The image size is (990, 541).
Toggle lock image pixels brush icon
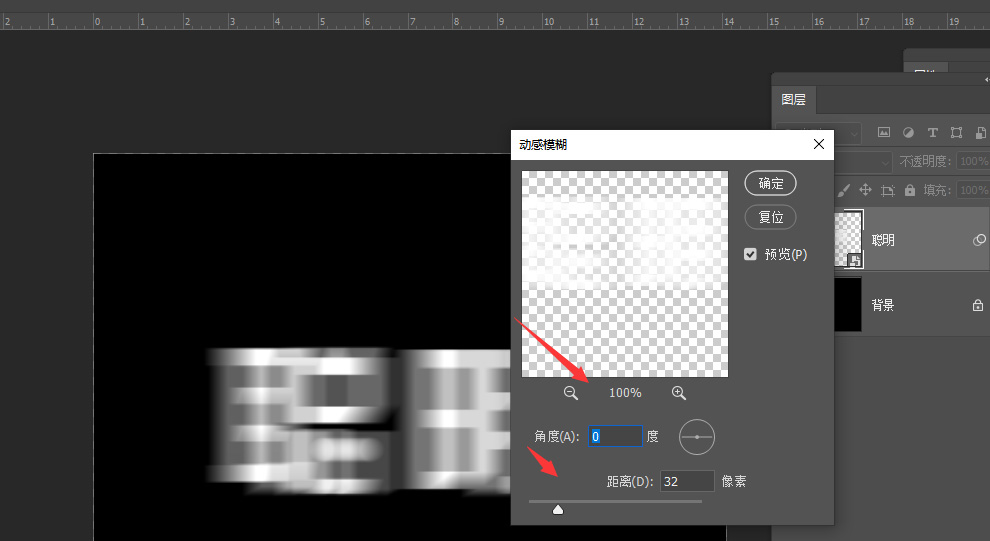(x=844, y=190)
